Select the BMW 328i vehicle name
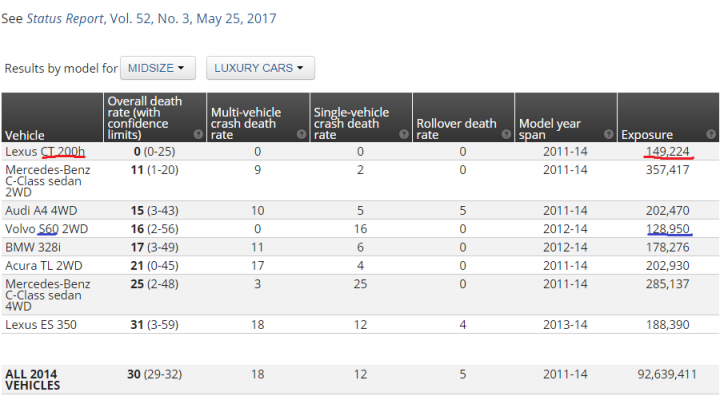The width and height of the screenshot is (720, 396). pos(33,247)
